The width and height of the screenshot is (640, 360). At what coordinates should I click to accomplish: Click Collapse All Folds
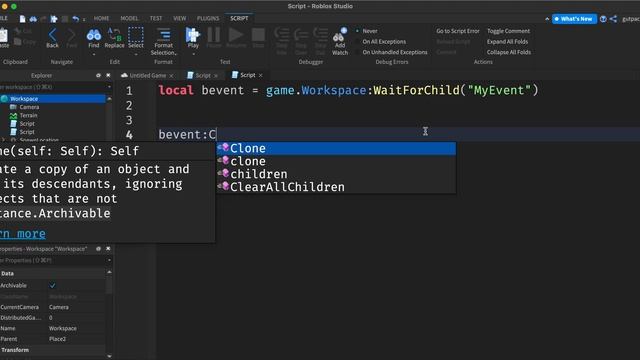pyautogui.click(x=509, y=52)
